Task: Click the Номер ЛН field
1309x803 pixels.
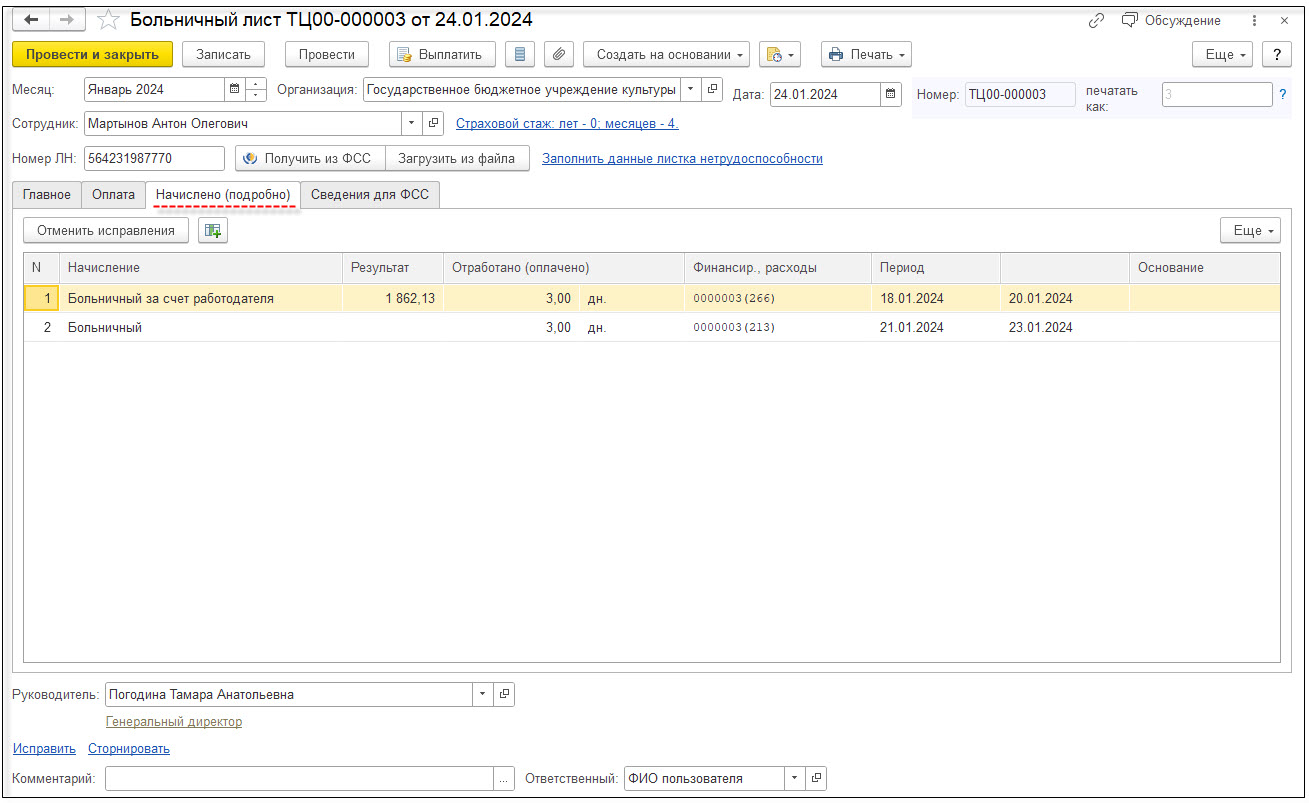Action: click(x=154, y=158)
